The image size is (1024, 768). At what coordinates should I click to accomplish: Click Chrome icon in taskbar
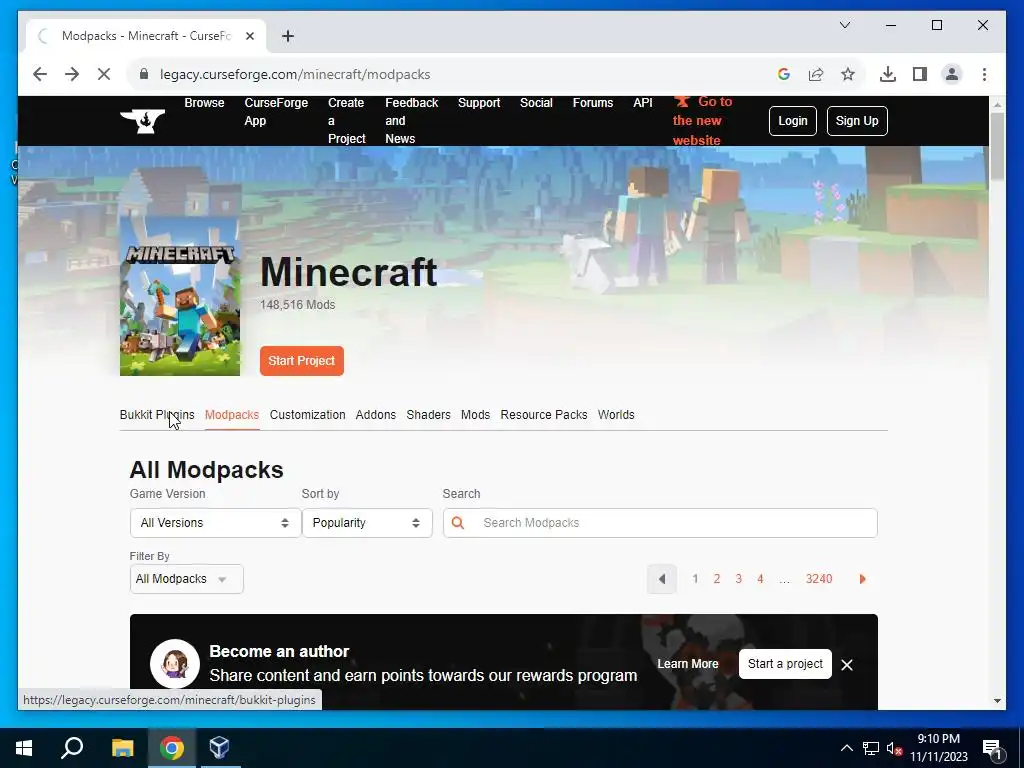(x=172, y=748)
